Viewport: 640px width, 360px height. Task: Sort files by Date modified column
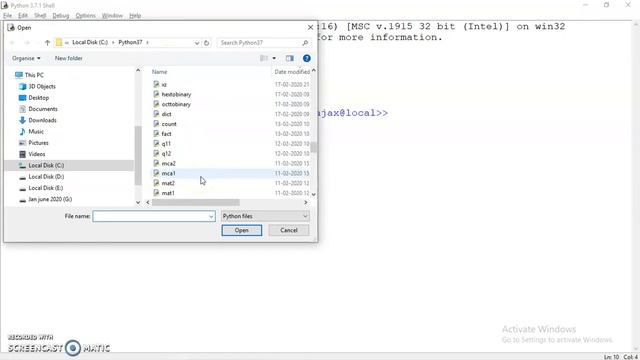point(292,72)
